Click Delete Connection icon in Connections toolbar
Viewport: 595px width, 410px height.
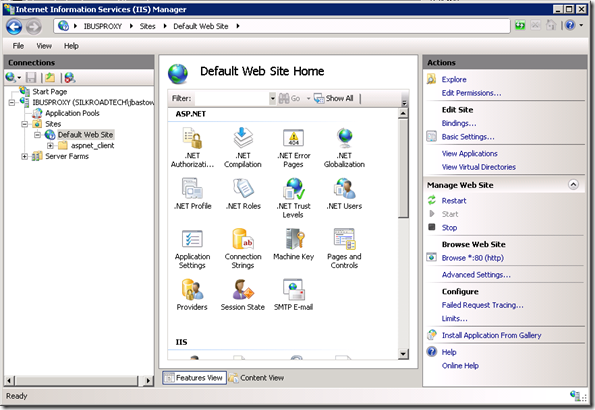pyautogui.click(x=69, y=78)
